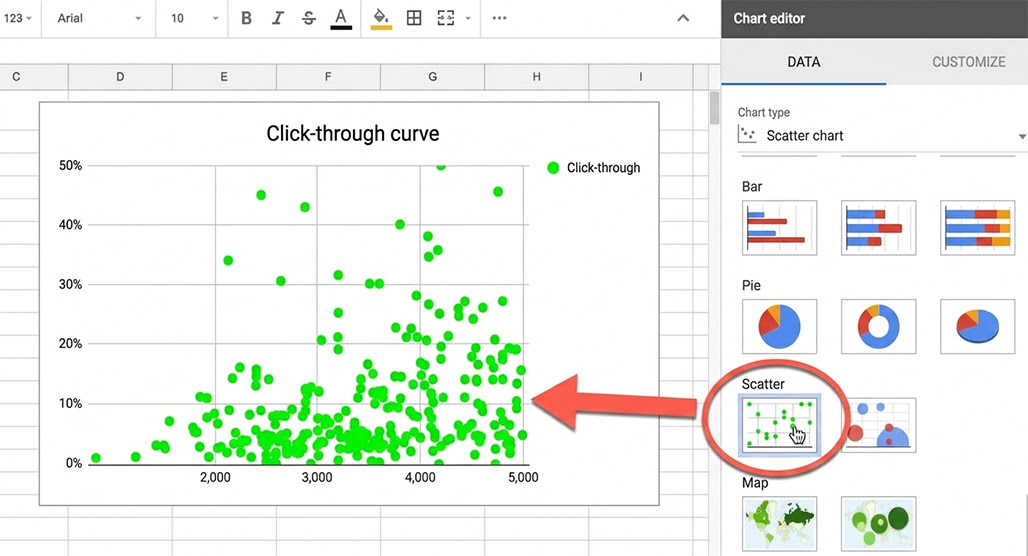
Task: Select the stacked bar chart thumbnail
Action: point(879,228)
